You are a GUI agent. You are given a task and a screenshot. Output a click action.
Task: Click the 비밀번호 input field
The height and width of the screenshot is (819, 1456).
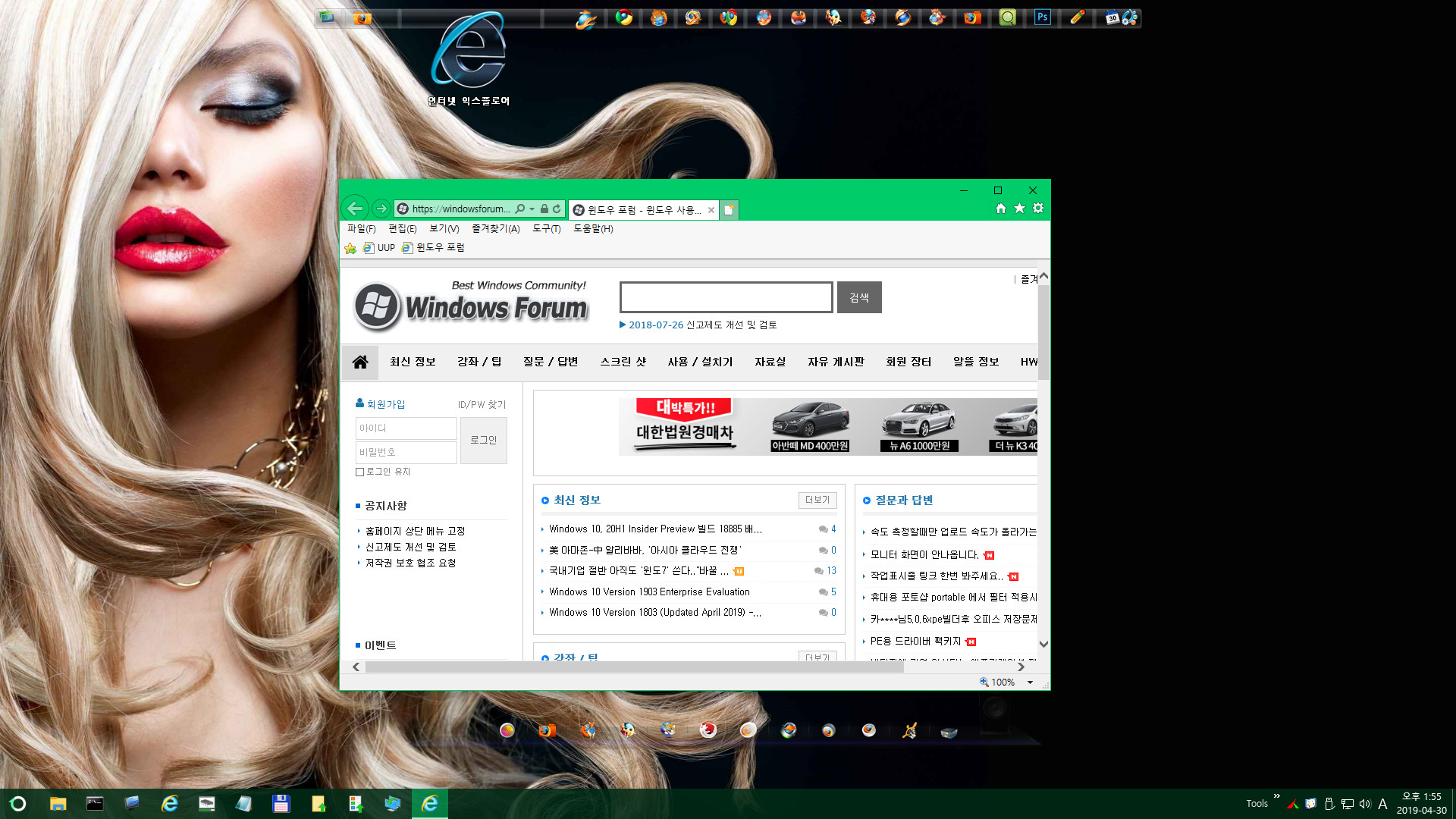click(406, 452)
